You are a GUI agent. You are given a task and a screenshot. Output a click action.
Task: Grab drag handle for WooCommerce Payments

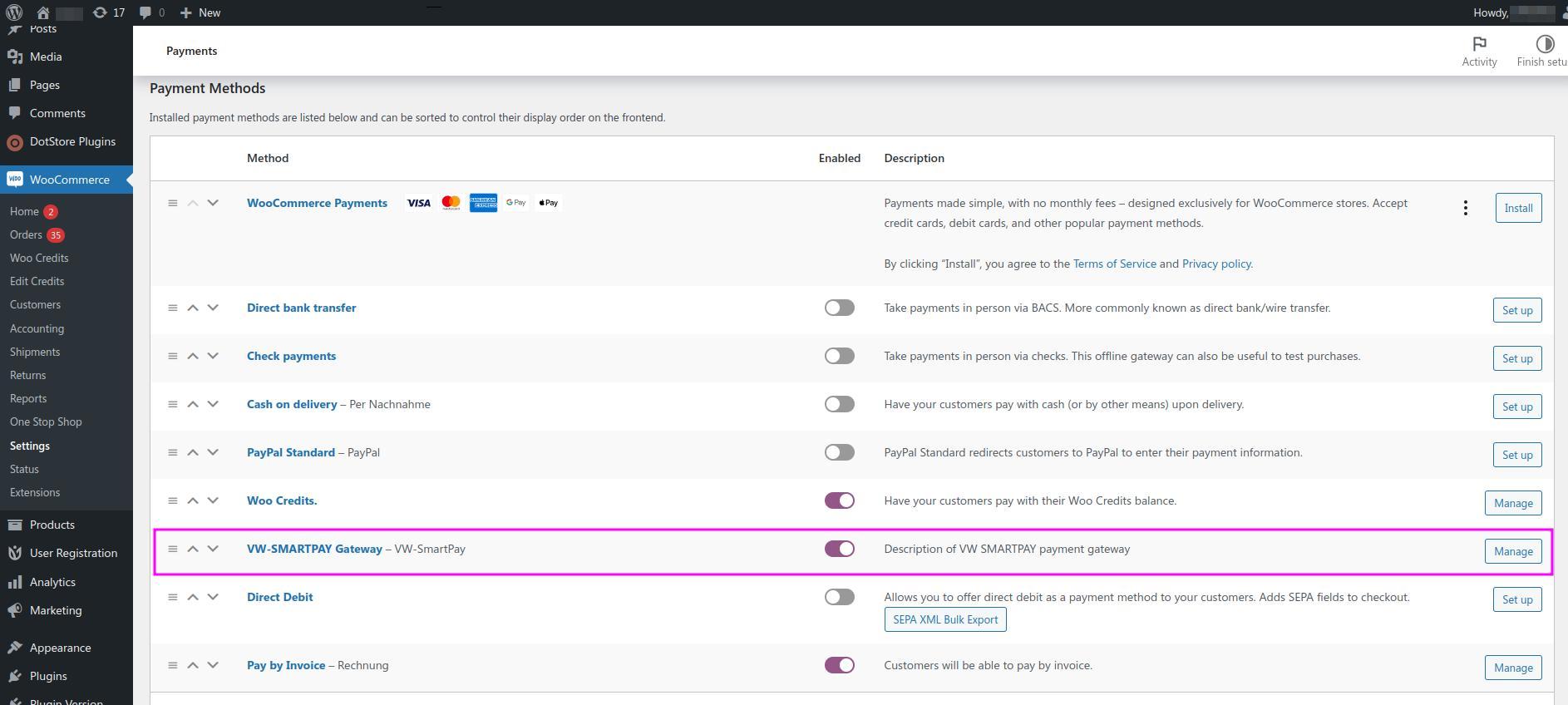tap(173, 203)
